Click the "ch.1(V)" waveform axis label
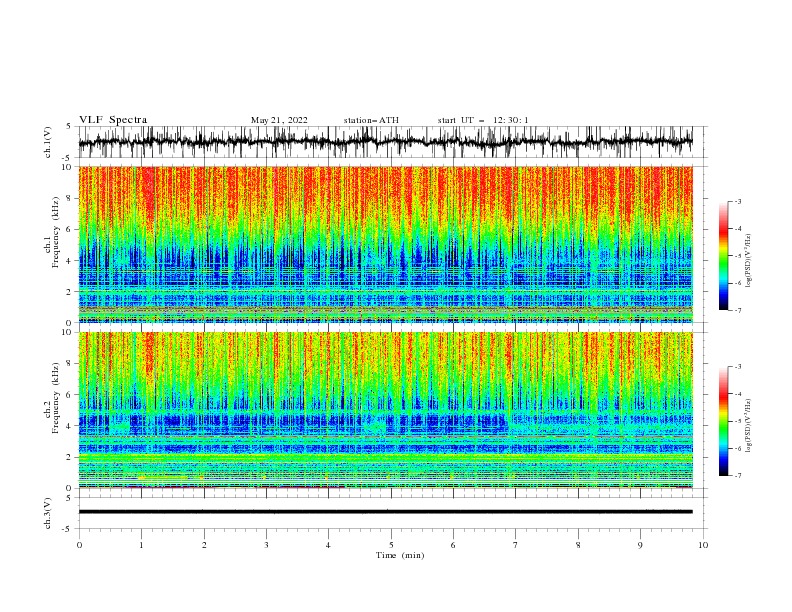 (48, 142)
